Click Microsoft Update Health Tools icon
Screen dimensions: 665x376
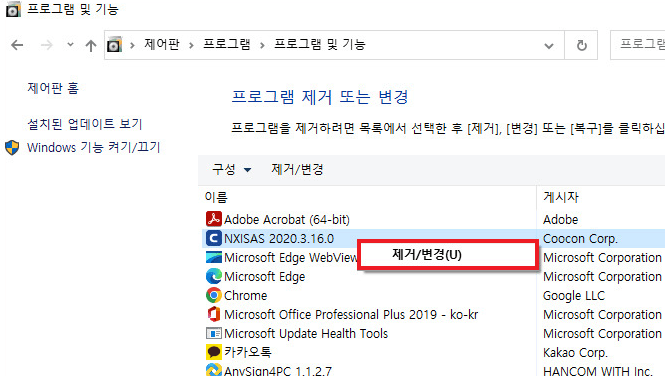[214, 333]
